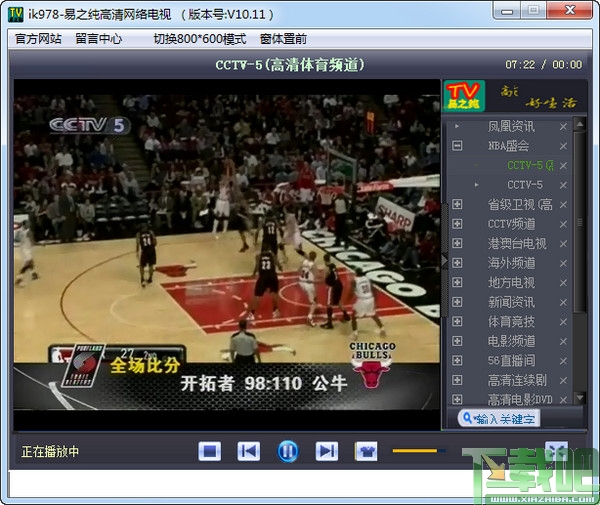Screen dimensions: 600x505
Task: Click the TV 易之纯 logo icon
Action: (x=464, y=96)
